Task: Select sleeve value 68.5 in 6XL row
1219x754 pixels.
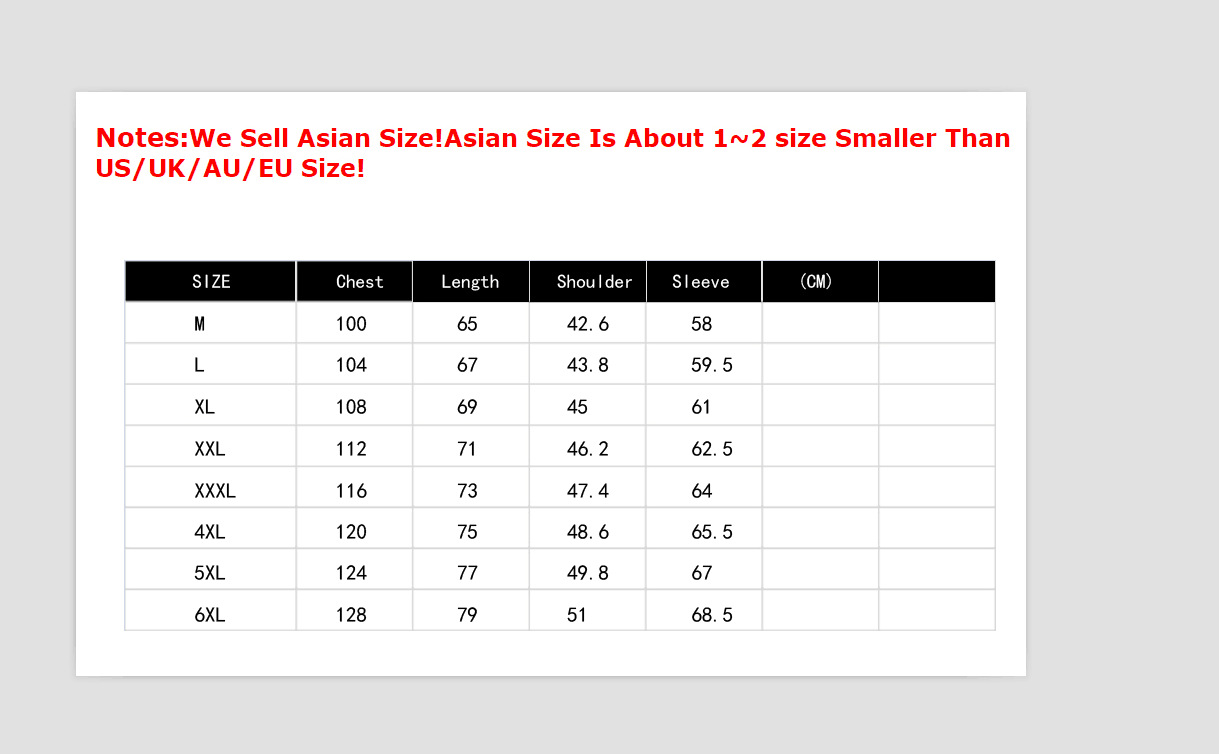Action: click(712, 615)
